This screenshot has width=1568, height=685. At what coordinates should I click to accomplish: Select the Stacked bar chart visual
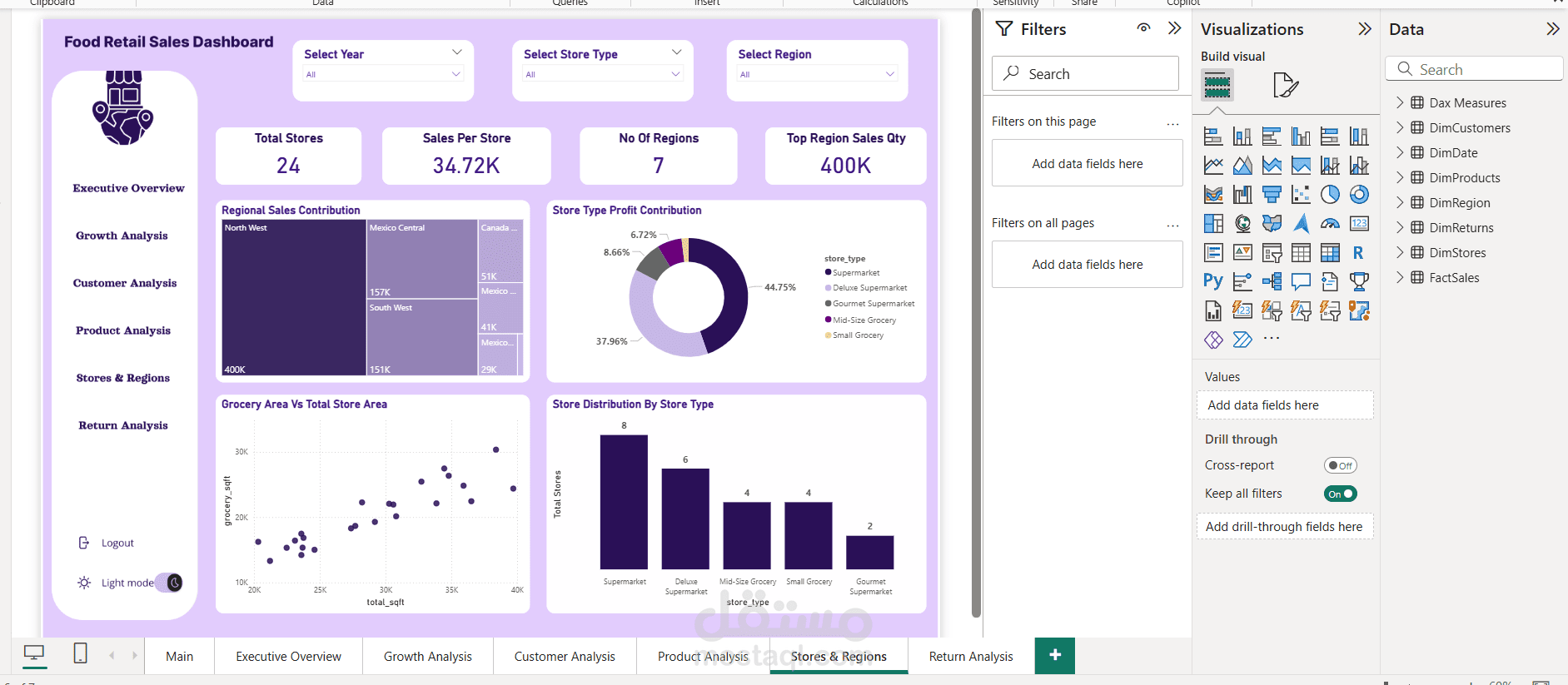pyautogui.click(x=1213, y=137)
